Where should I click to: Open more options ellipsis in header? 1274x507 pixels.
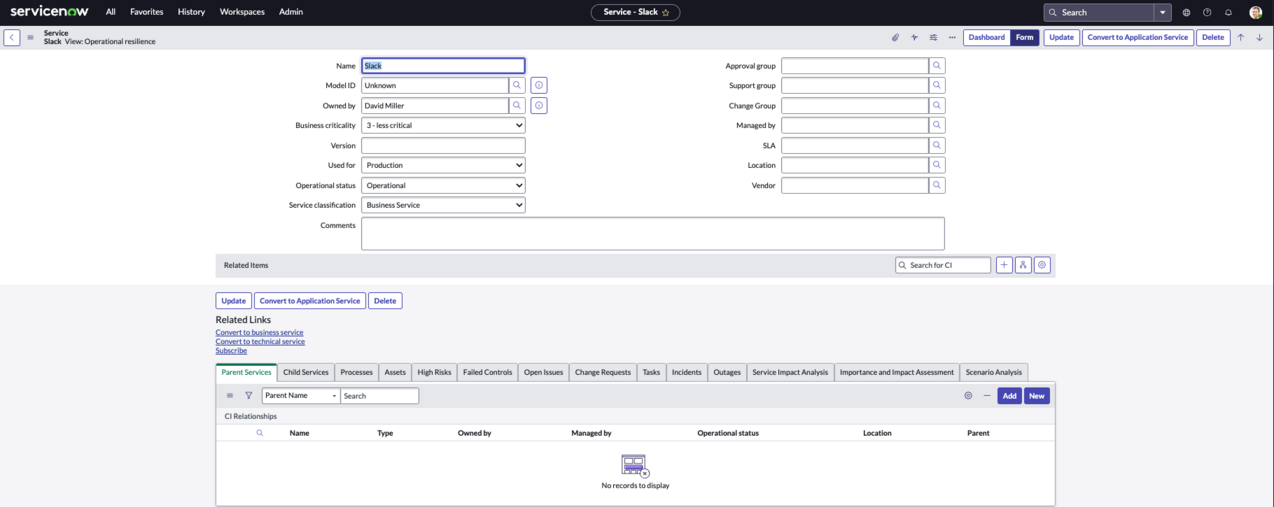(x=952, y=37)
